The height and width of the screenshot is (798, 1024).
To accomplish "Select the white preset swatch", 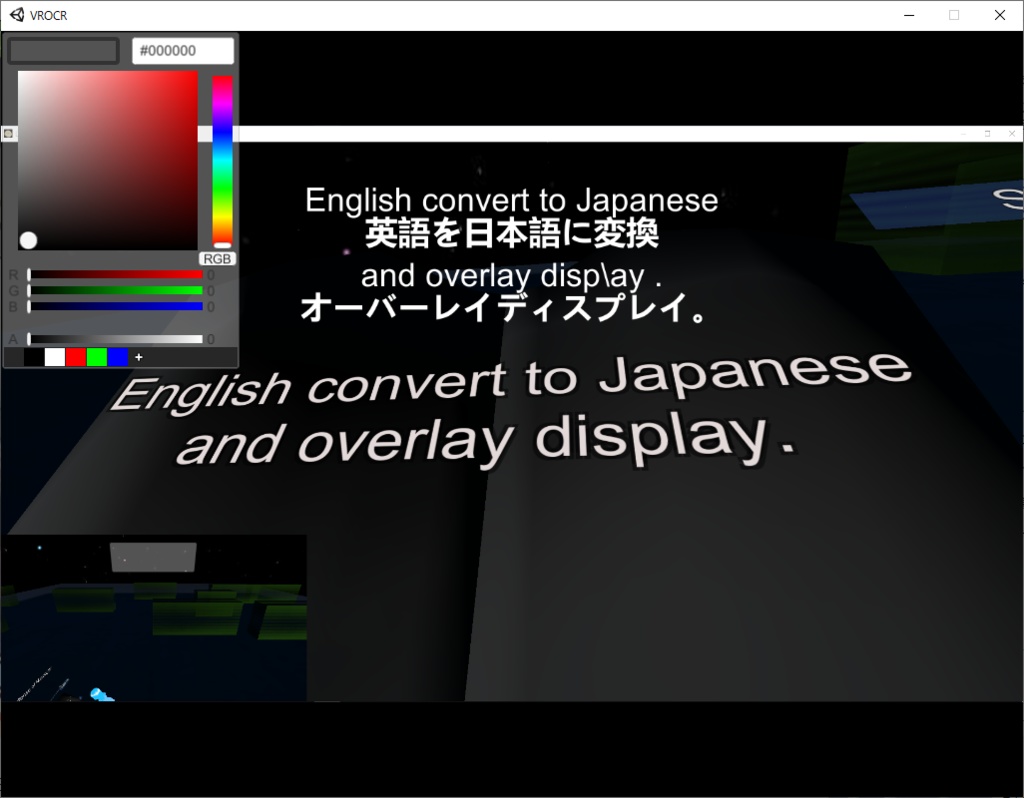I will [x=55, y=357].
